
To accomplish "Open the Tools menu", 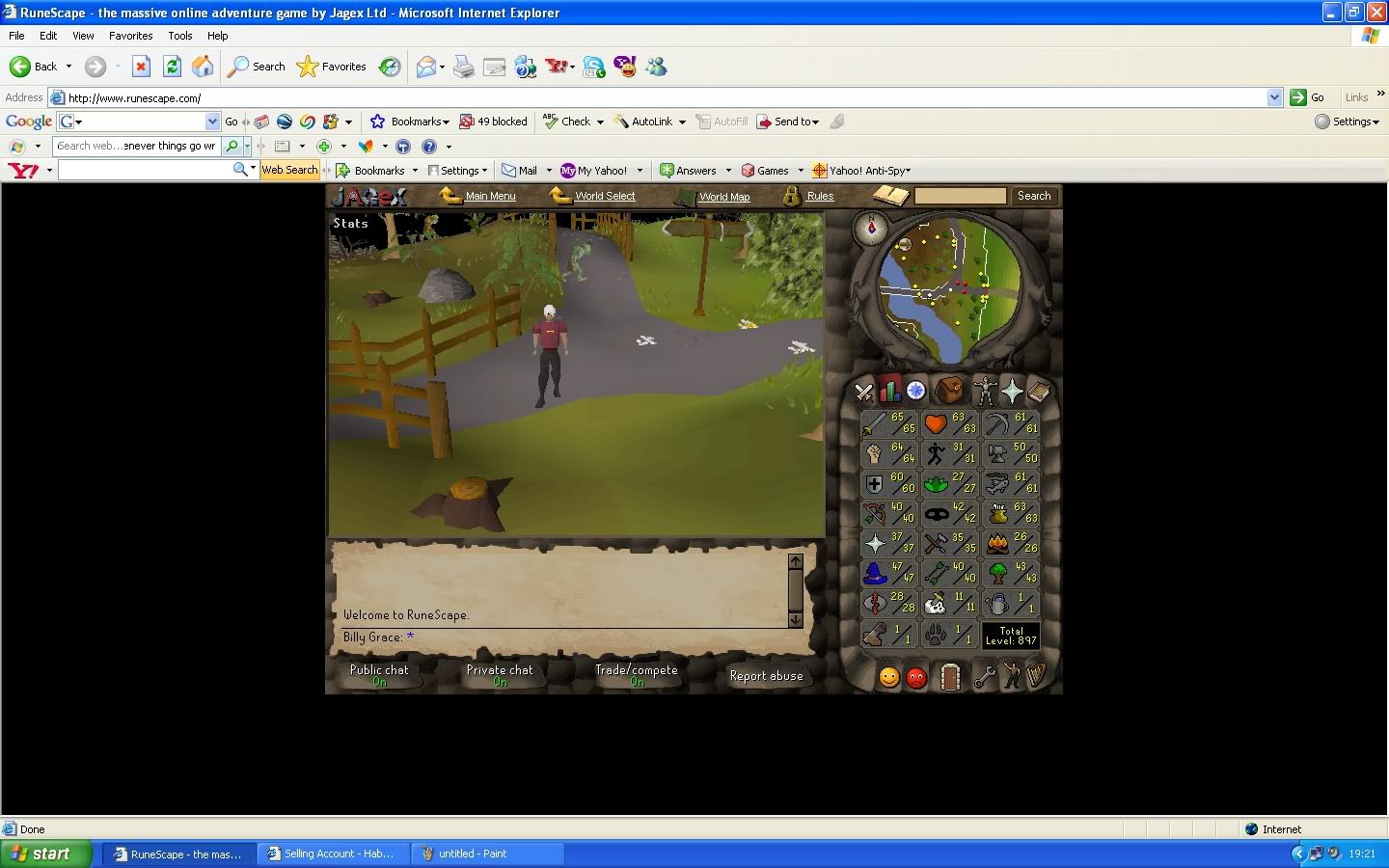I will [180, 36].
